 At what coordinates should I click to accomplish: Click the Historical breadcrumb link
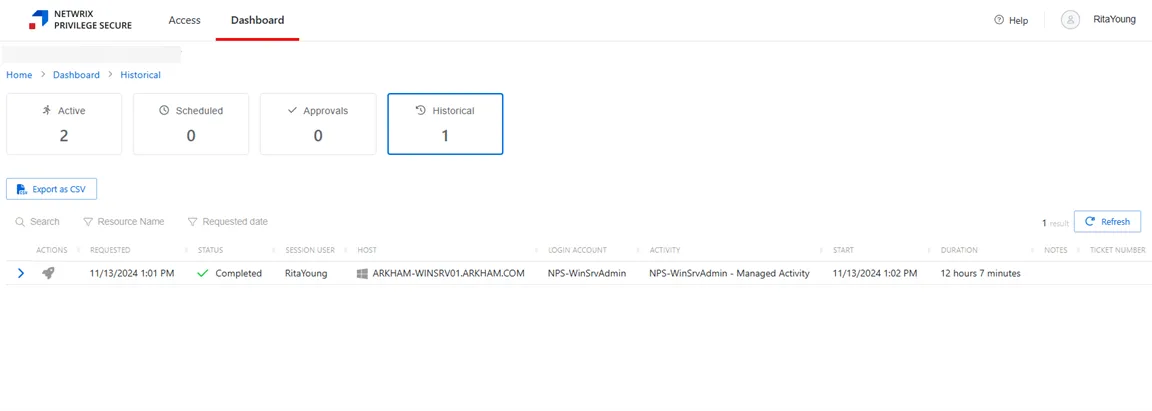(140, 75)
